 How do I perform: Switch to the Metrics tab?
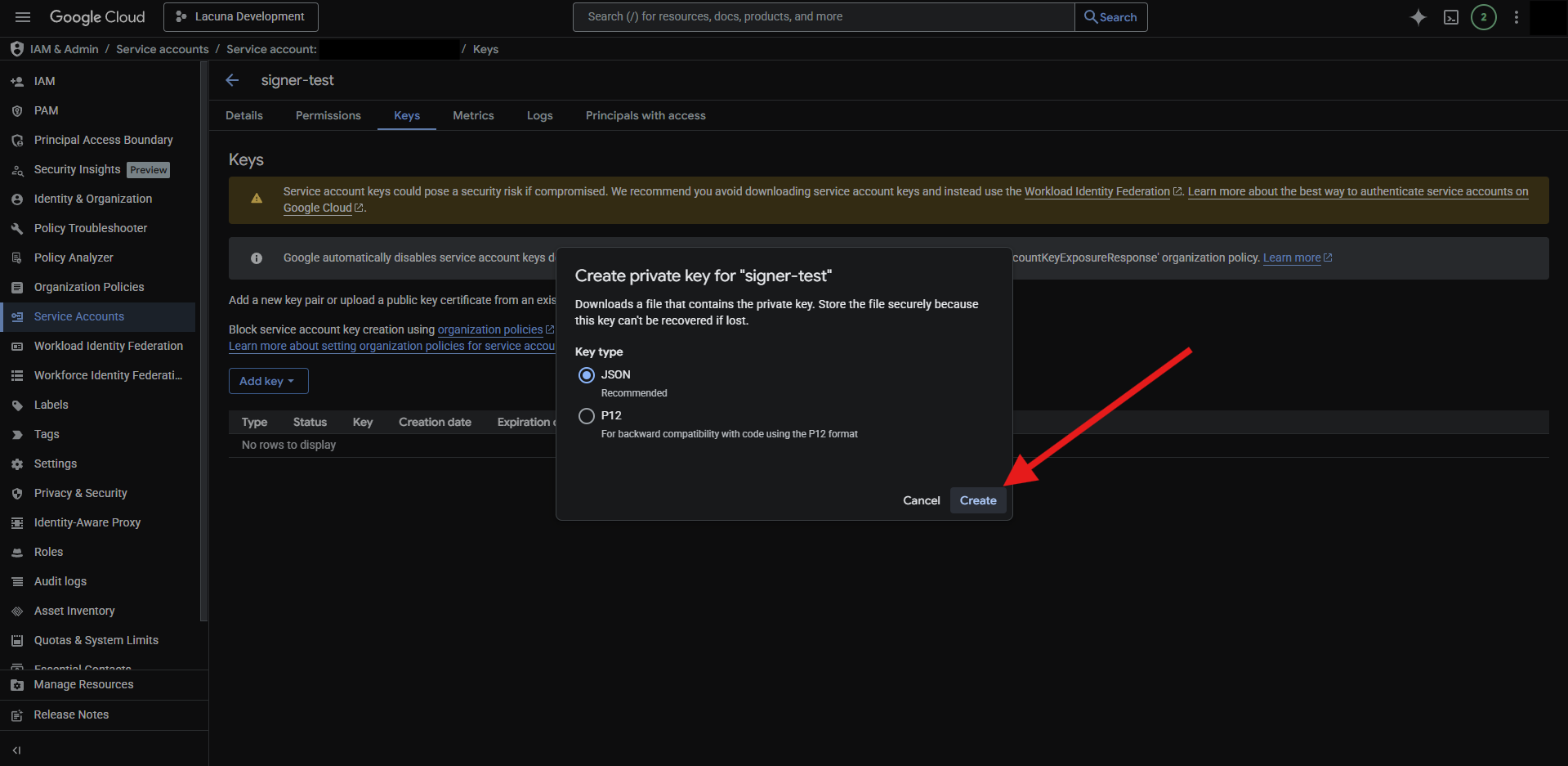[473, 115]
